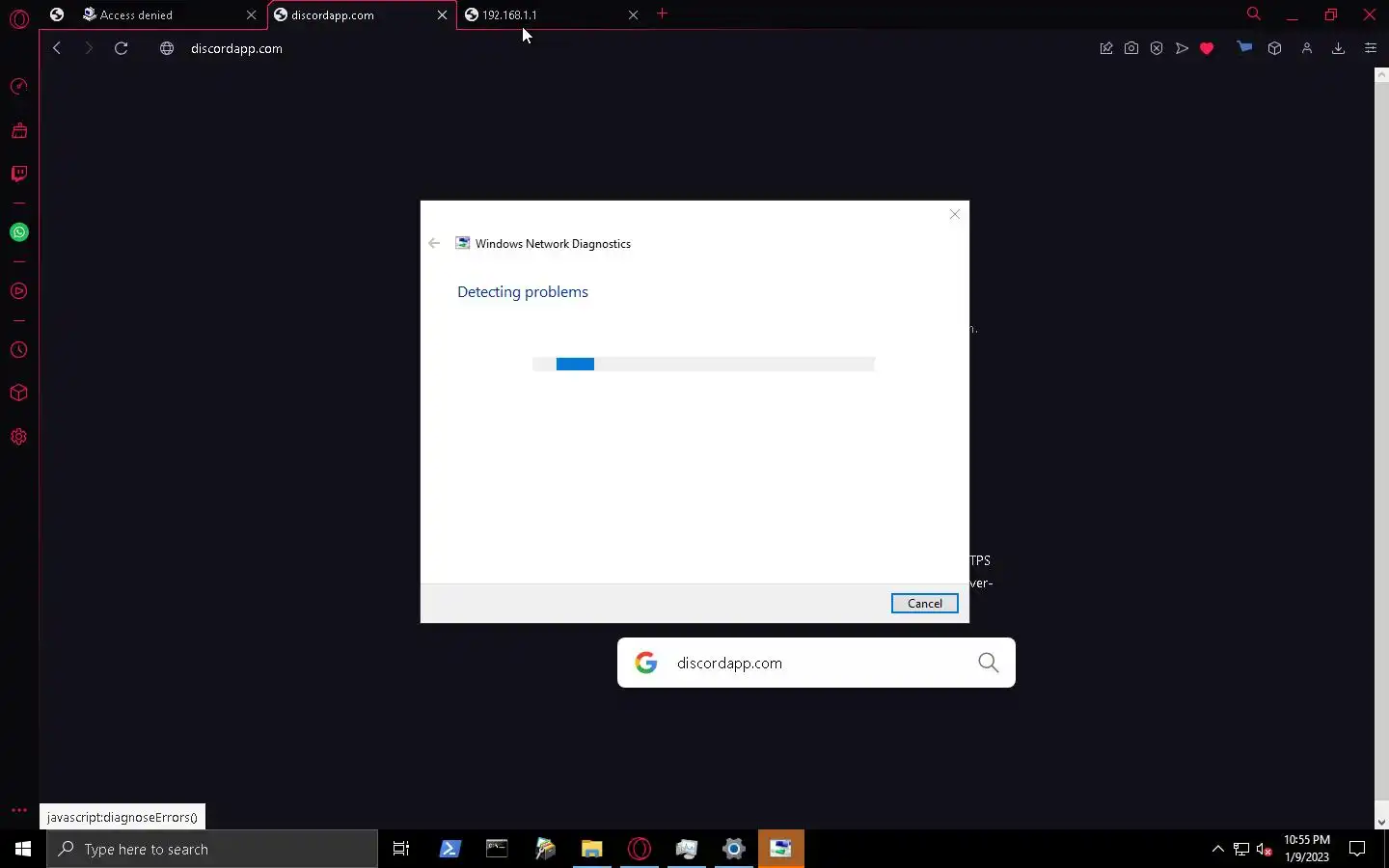Open network status tray icon
Screen dimensions: 1389x868
(1241, 850)
